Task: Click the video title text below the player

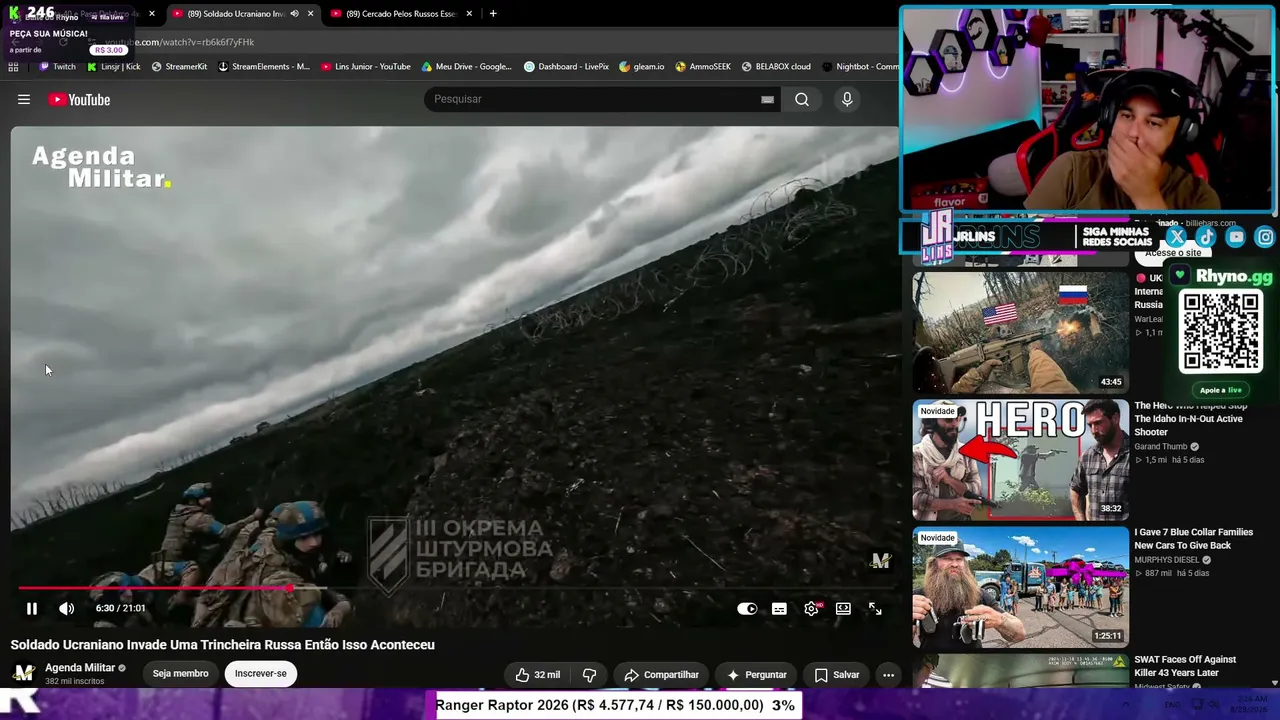Action: point(223,645)
